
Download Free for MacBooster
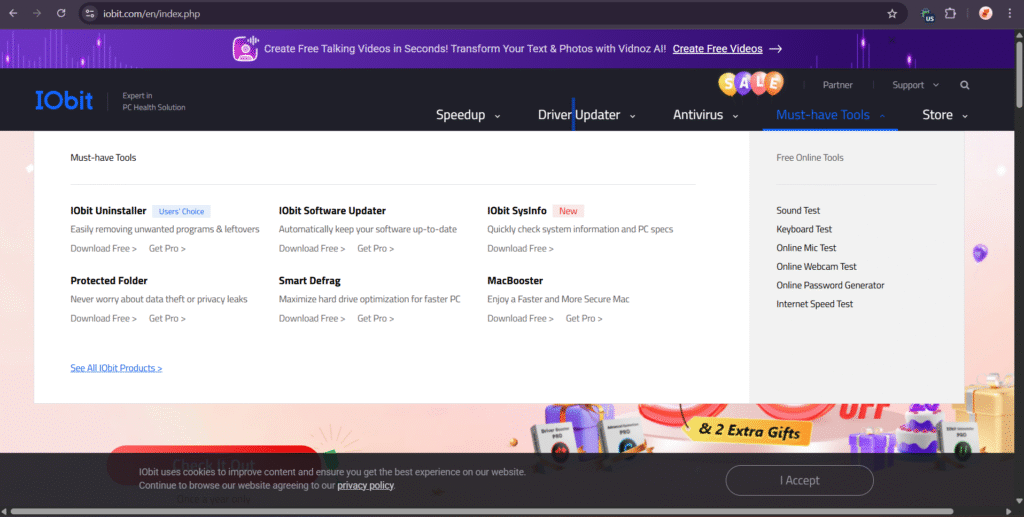click(x=520, y=319)
